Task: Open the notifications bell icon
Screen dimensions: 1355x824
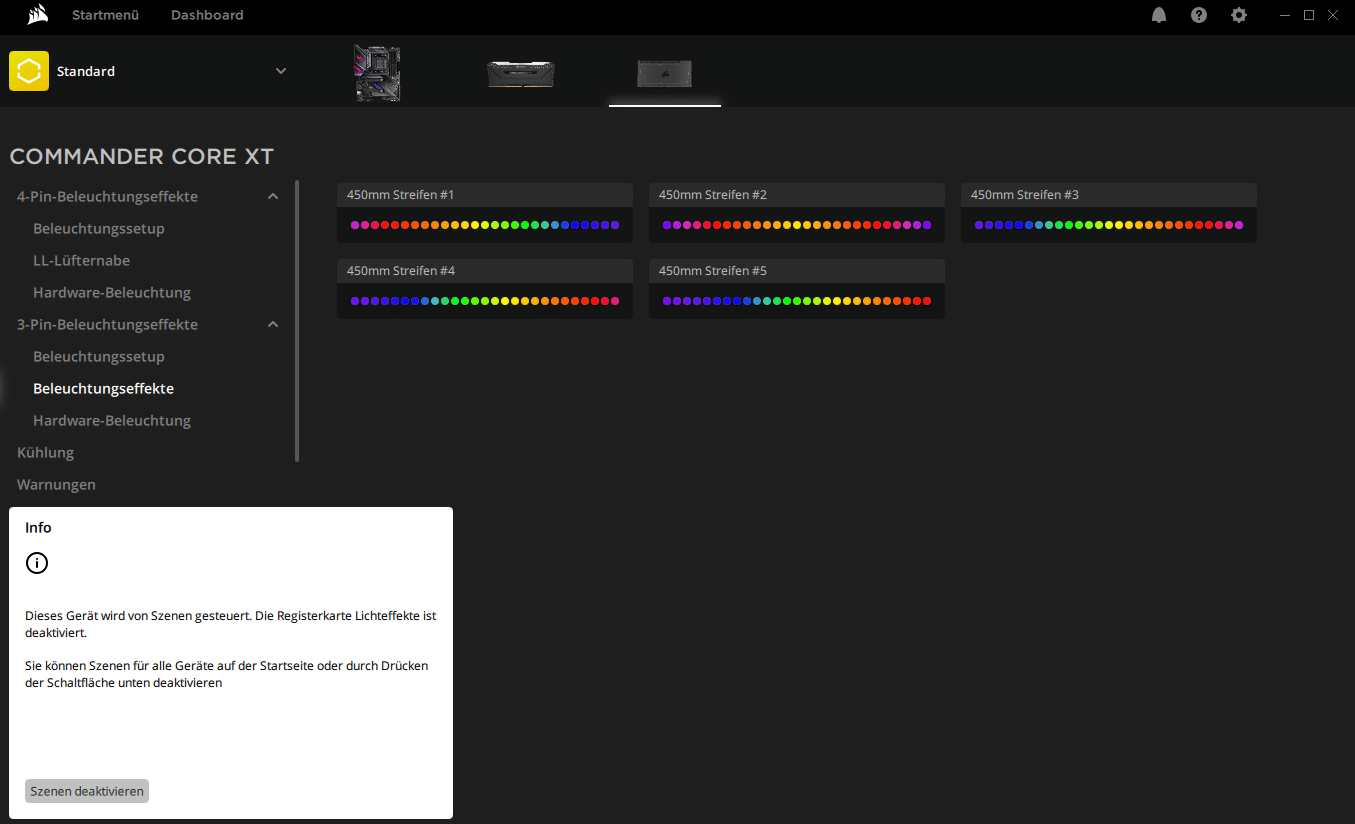Action: pos(1159,15)
